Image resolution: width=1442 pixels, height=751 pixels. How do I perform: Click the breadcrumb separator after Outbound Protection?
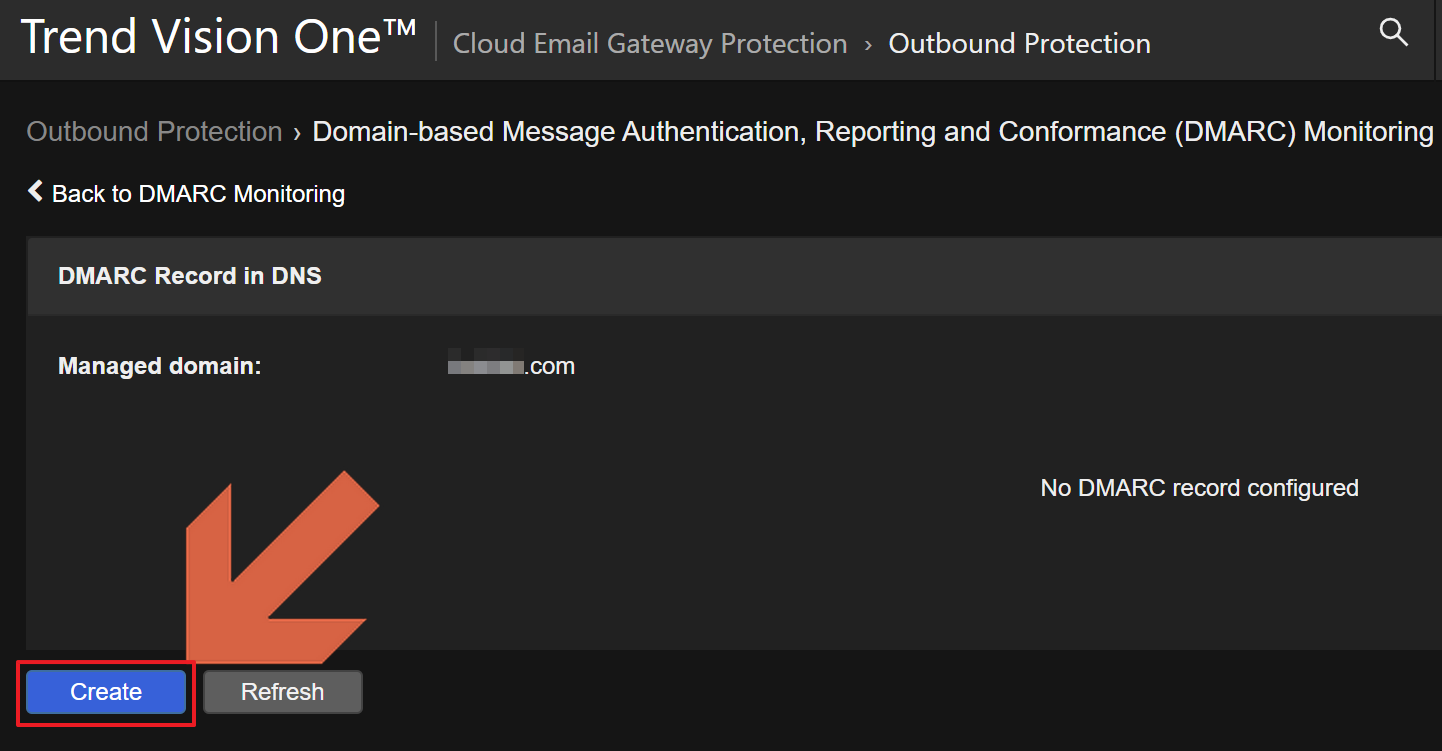click(297, 133)
